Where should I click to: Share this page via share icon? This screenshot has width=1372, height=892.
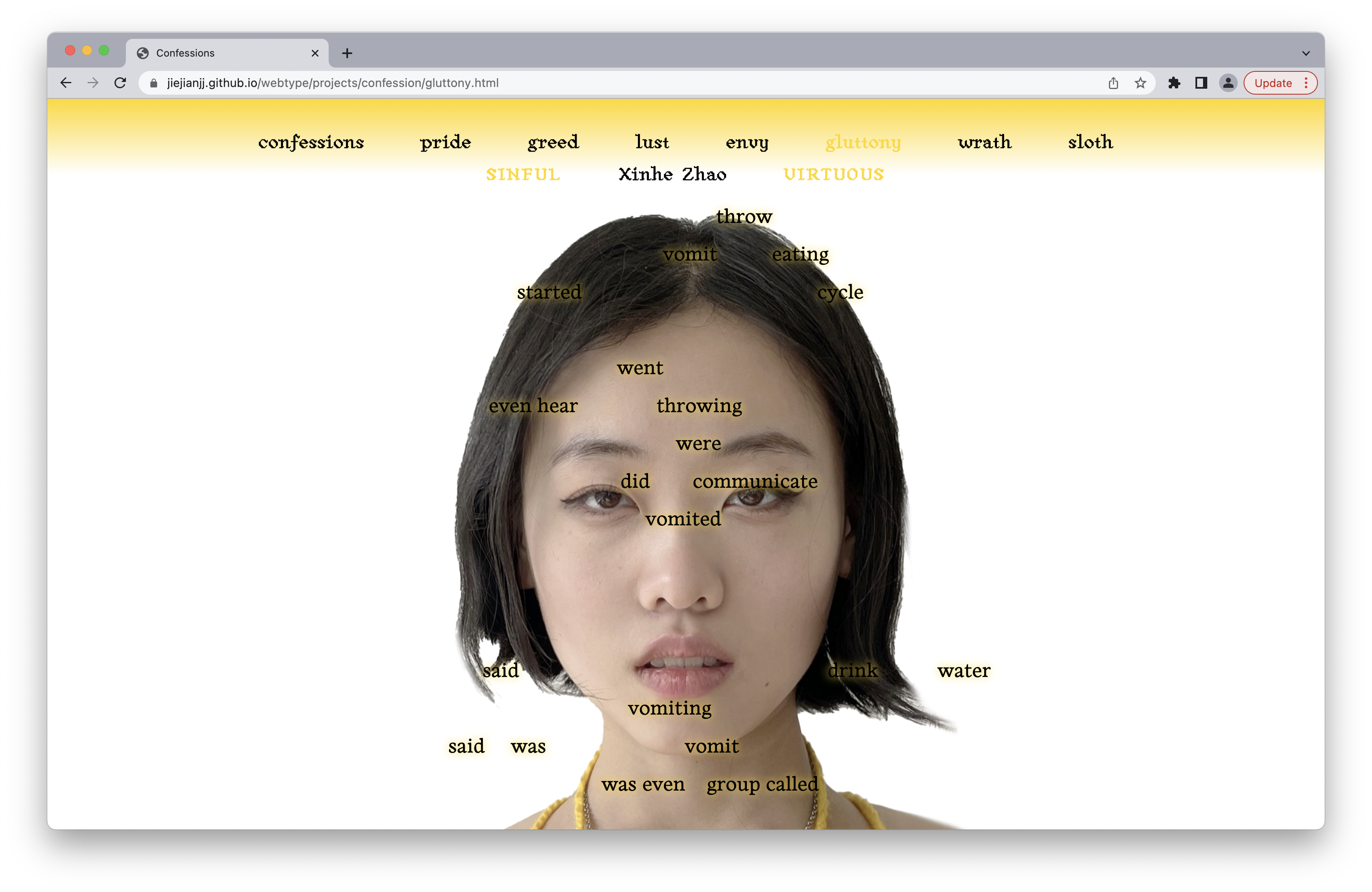1113,83
